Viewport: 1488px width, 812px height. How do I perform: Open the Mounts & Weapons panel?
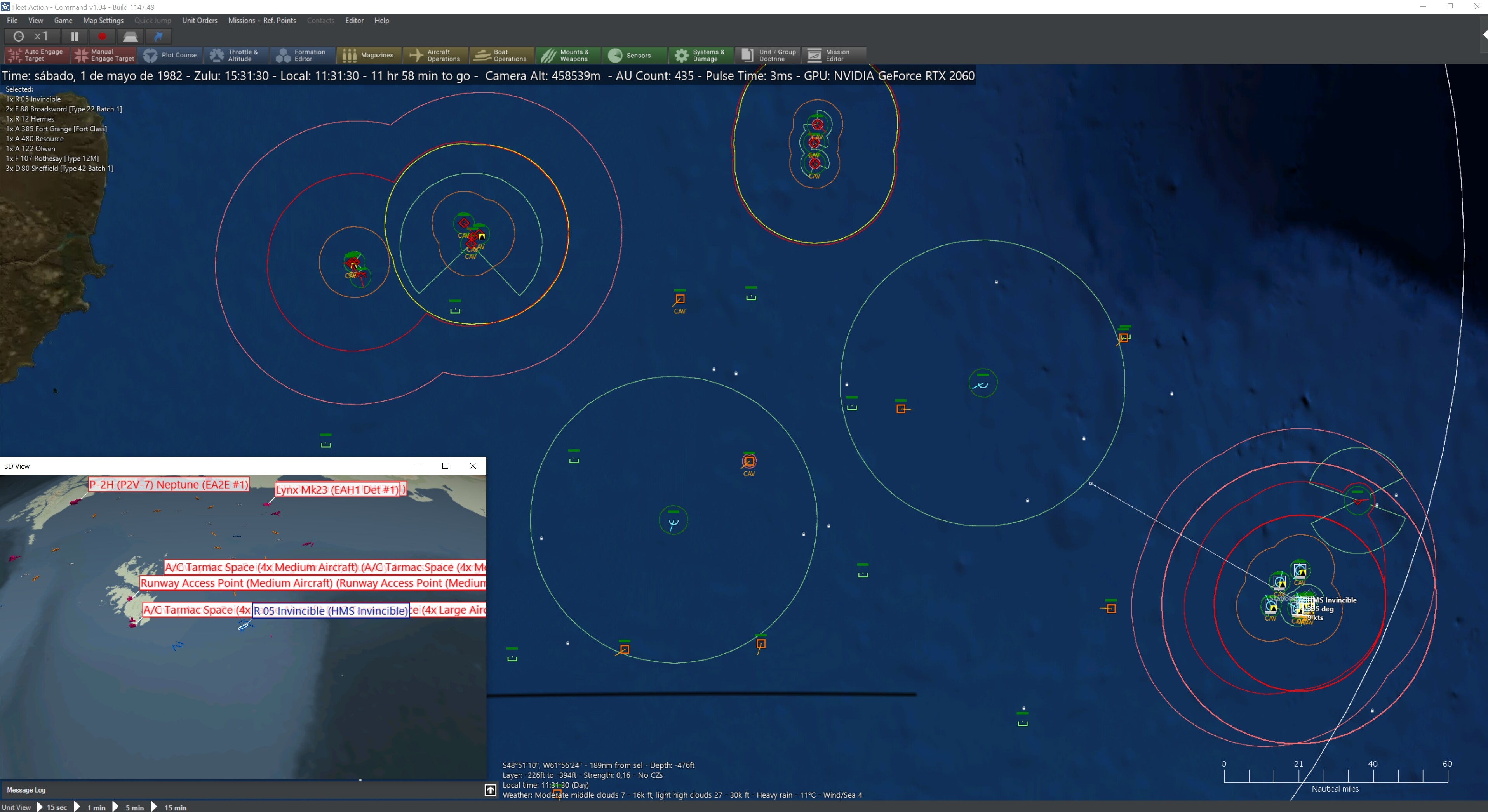click(567, 55)
